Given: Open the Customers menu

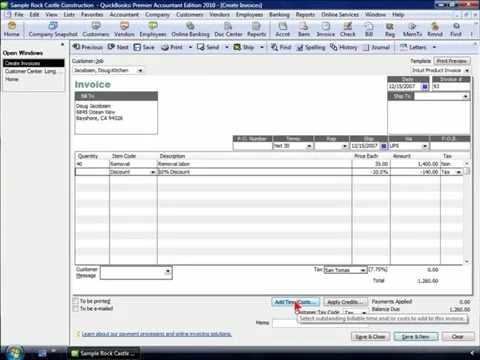Looking at the screenshot, I should click(x=189, y=15).
